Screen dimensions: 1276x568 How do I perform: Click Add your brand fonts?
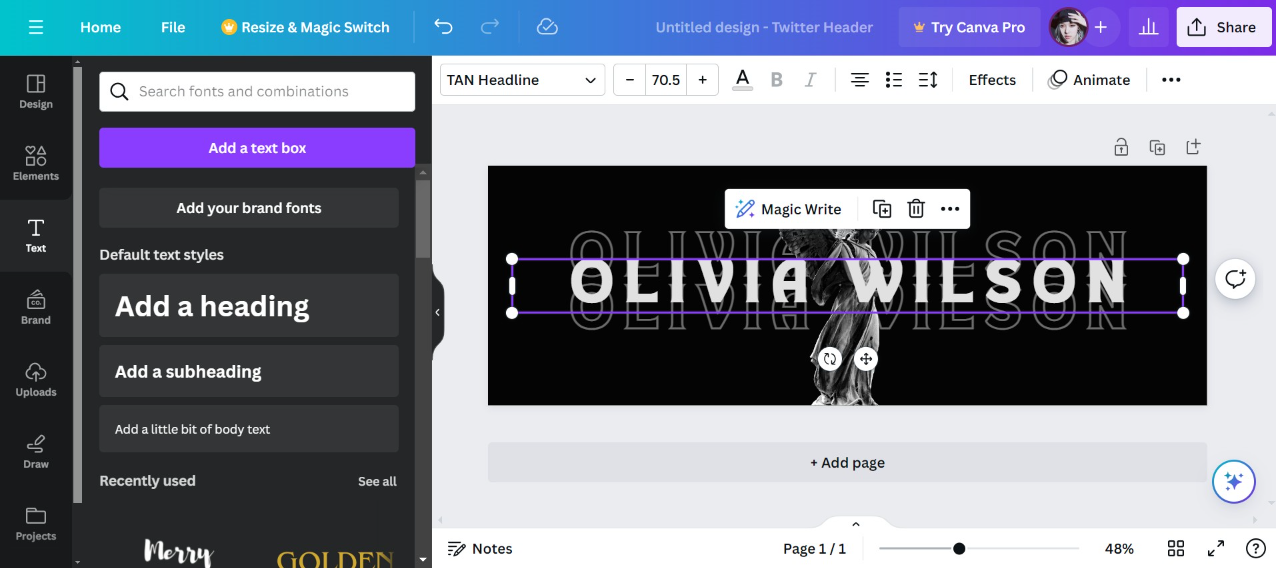(x=249, y=208)
